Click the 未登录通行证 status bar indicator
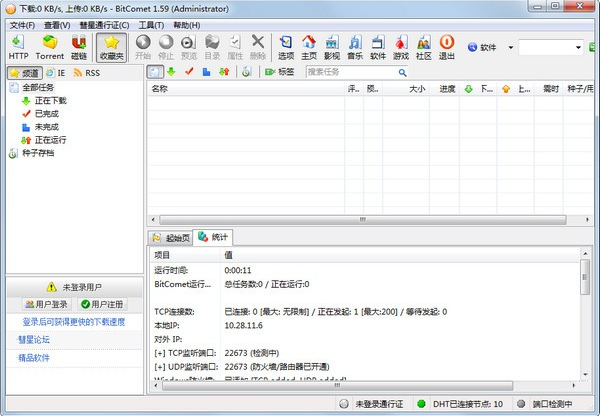 click(x=371, y=404)
